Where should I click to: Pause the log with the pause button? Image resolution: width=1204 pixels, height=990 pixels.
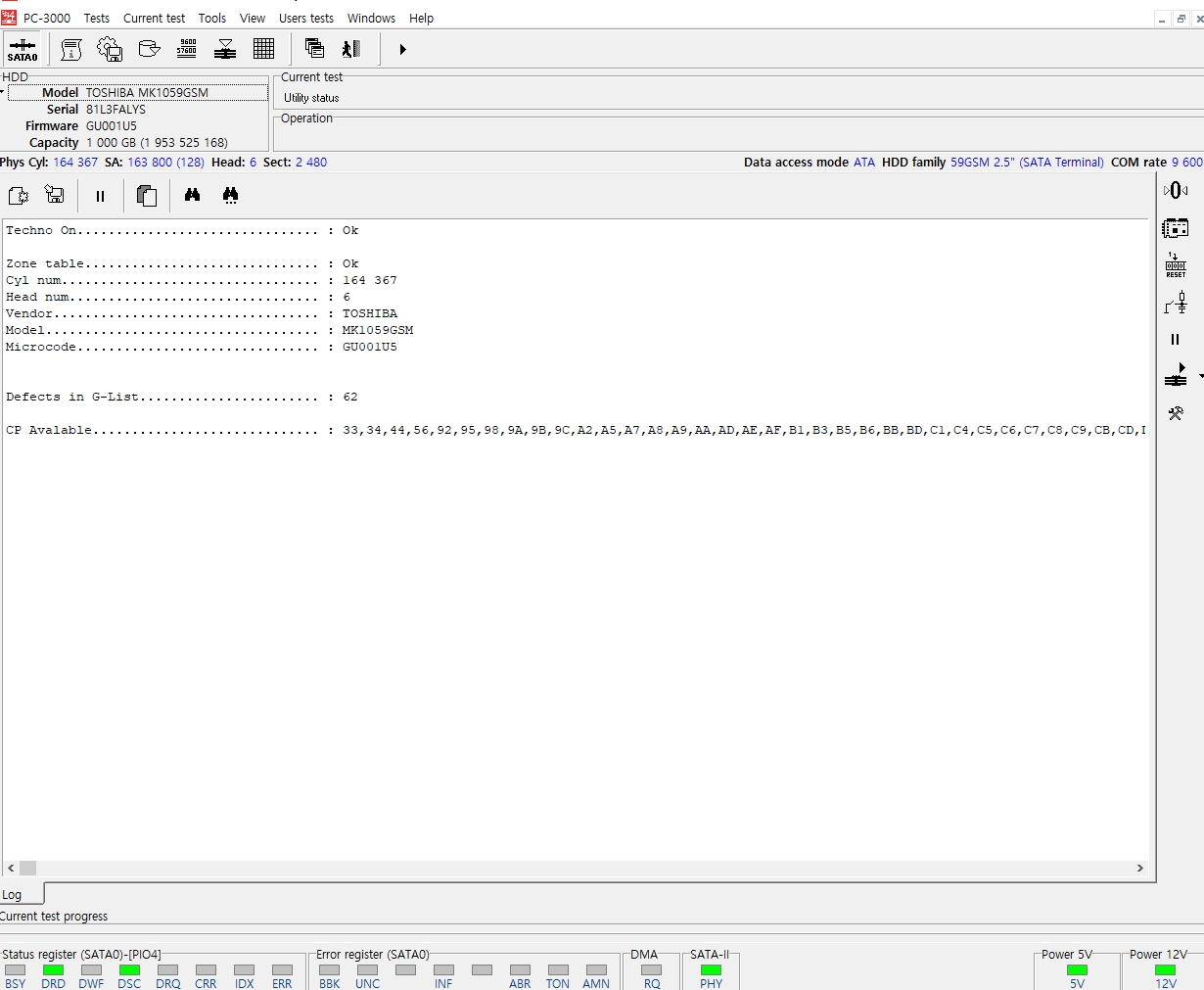pos(100,196)
